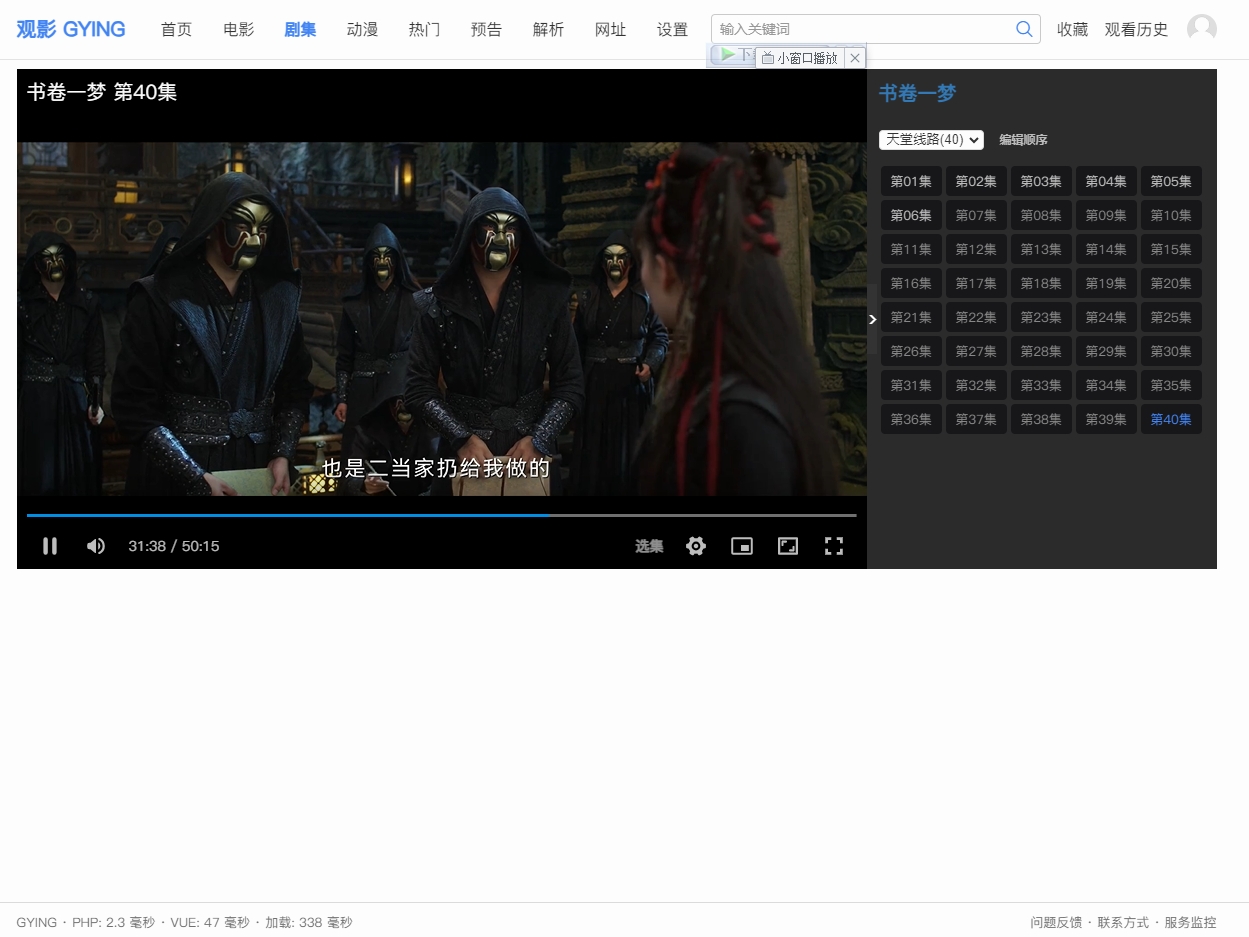Enter fullscreen mode
The width and height of the screenshot is (1249, 937).
(x=834, y=546)
